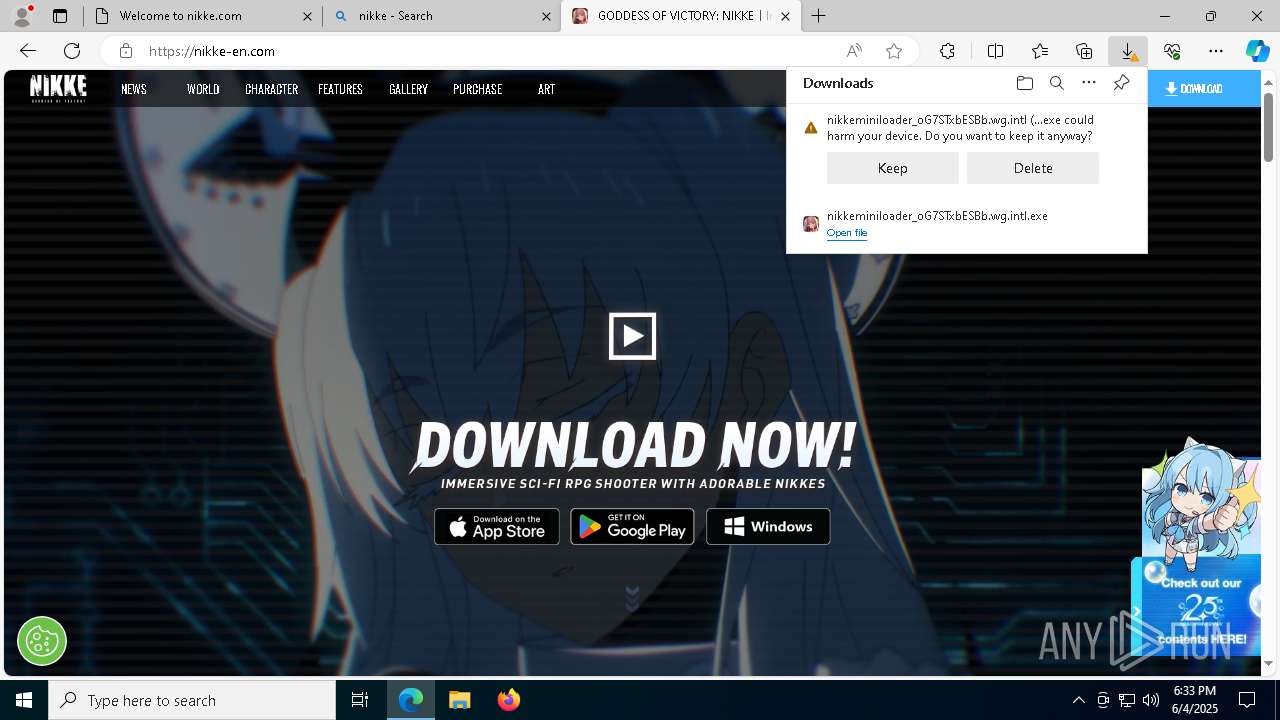1280x720 pixels.
Task: Open volume control in tray
Action: pyautogui.click(x=1151, y=700)
